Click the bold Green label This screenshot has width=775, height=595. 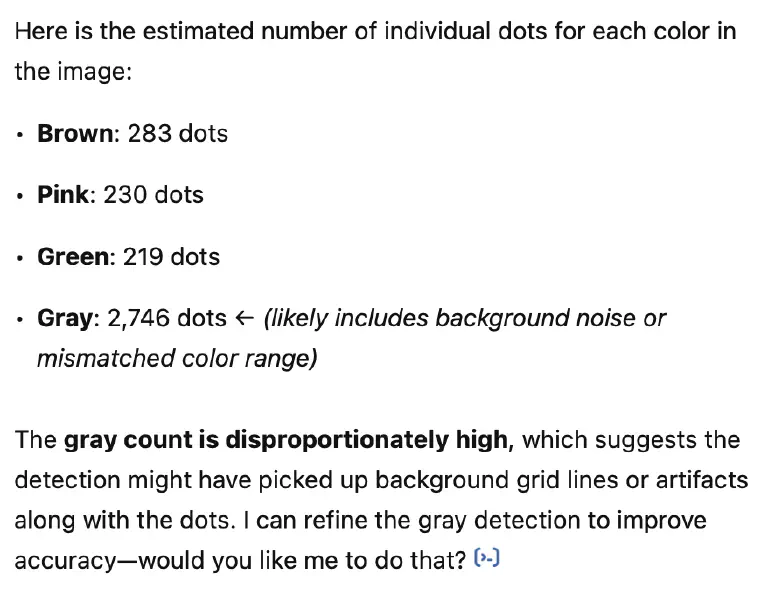click(x=73, y=257)
